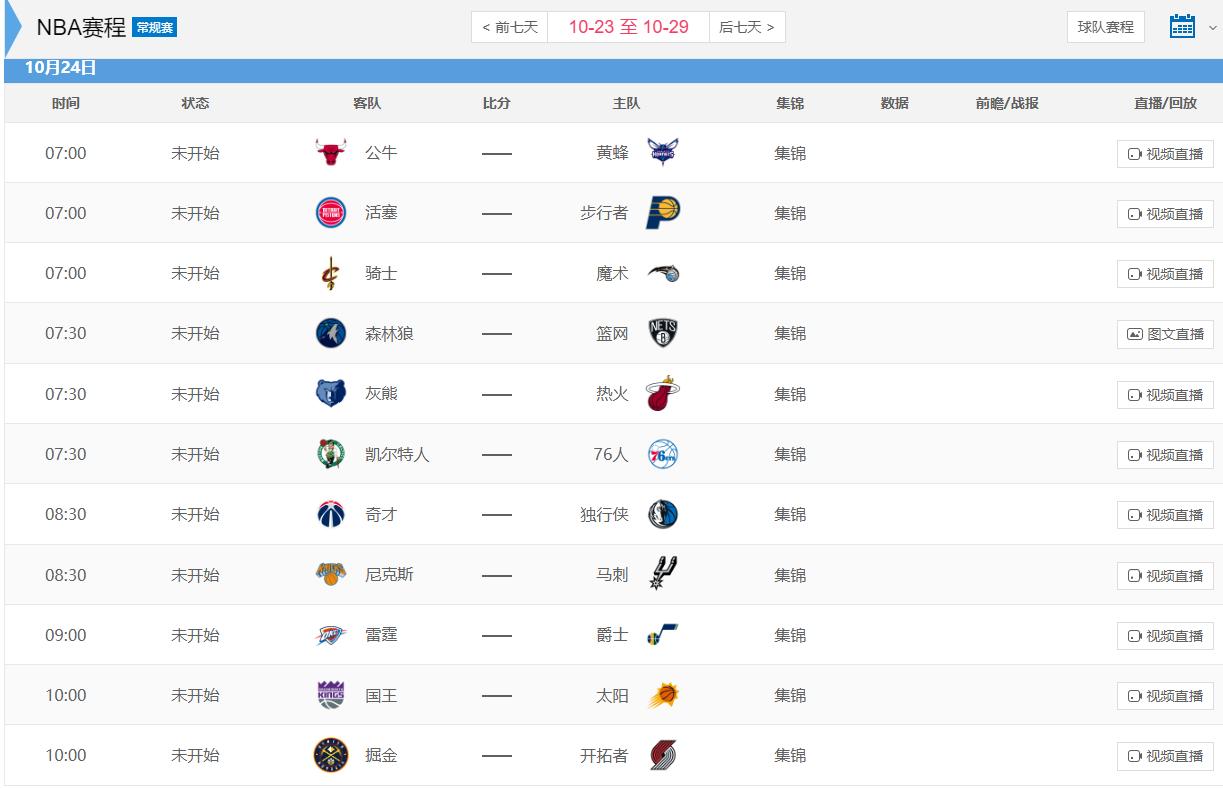Watch video live for Knicks vs Spurs
The image size is (1223, 788).
coord(1165,576)
